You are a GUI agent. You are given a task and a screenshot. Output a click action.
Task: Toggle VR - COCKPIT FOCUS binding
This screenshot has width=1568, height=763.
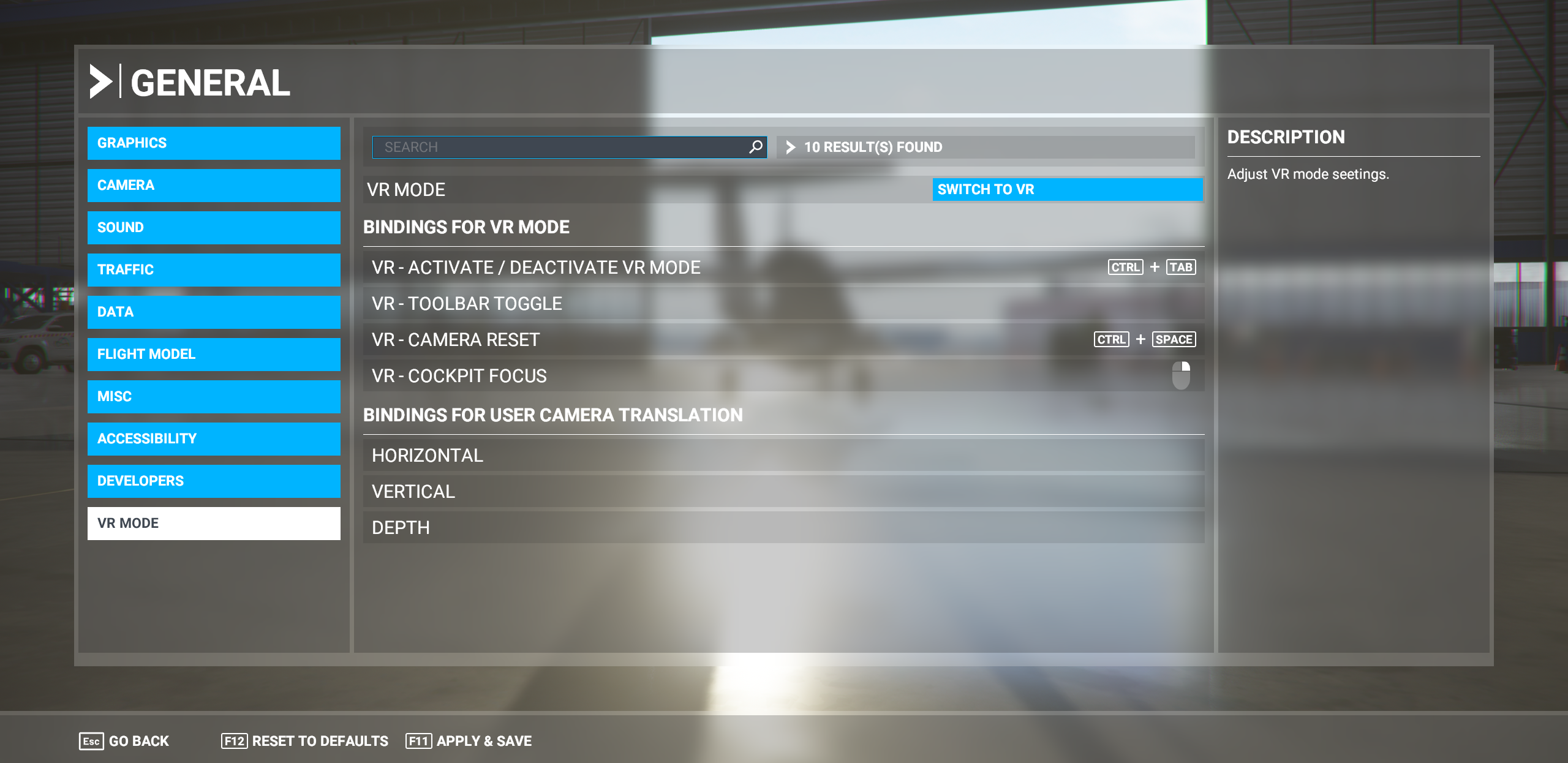[1181, 375]
